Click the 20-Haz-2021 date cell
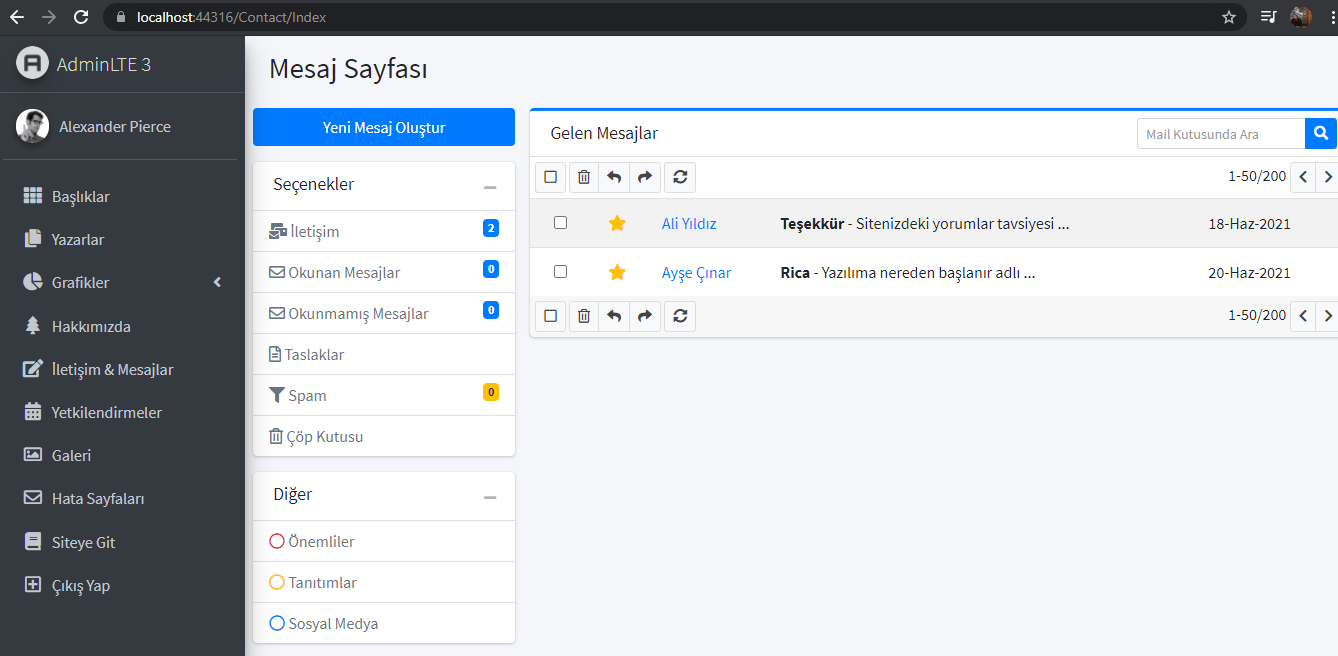The width and height of the screenshot is (1338, 656). coord(1249,272)
